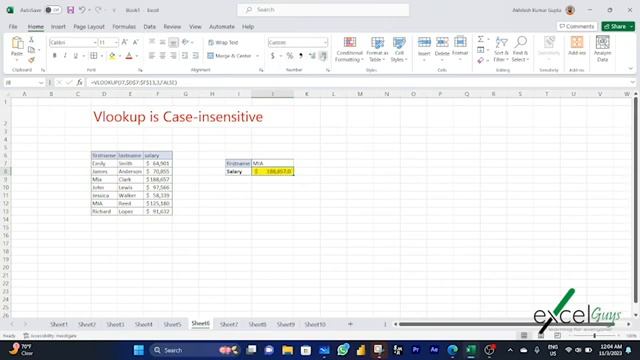Open Find & Select
Image resolution: width=640 pixels, height=360 pixels.
(520, 49)
